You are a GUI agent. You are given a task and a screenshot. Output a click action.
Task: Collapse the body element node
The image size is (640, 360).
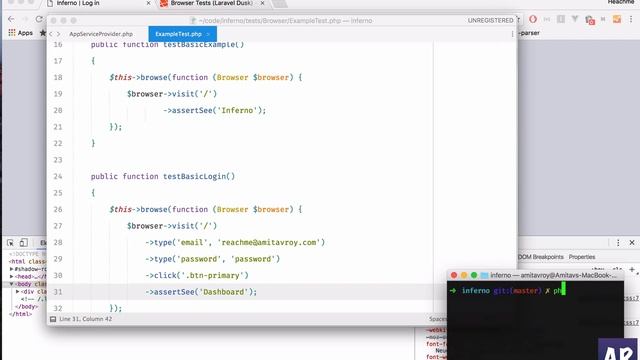coord(11,284)
